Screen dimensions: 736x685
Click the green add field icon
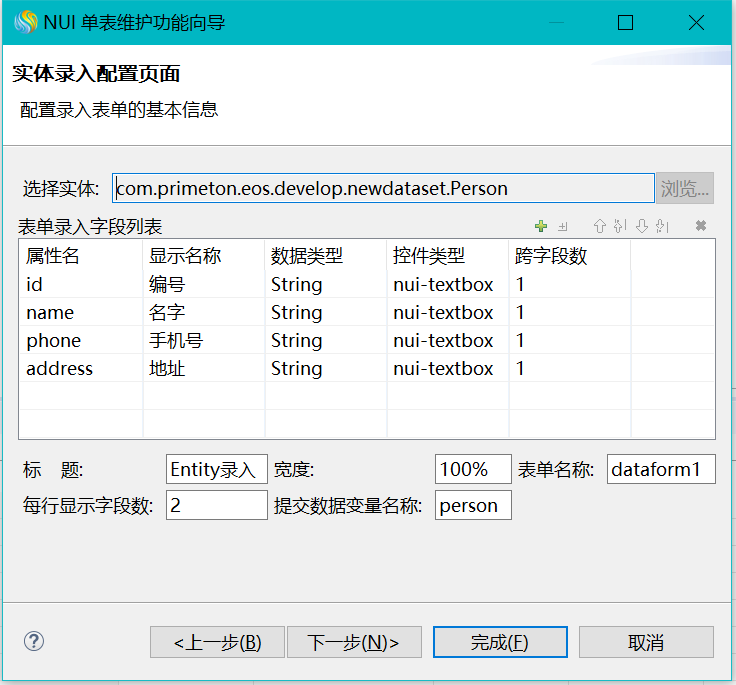click(x=541, y=226)
